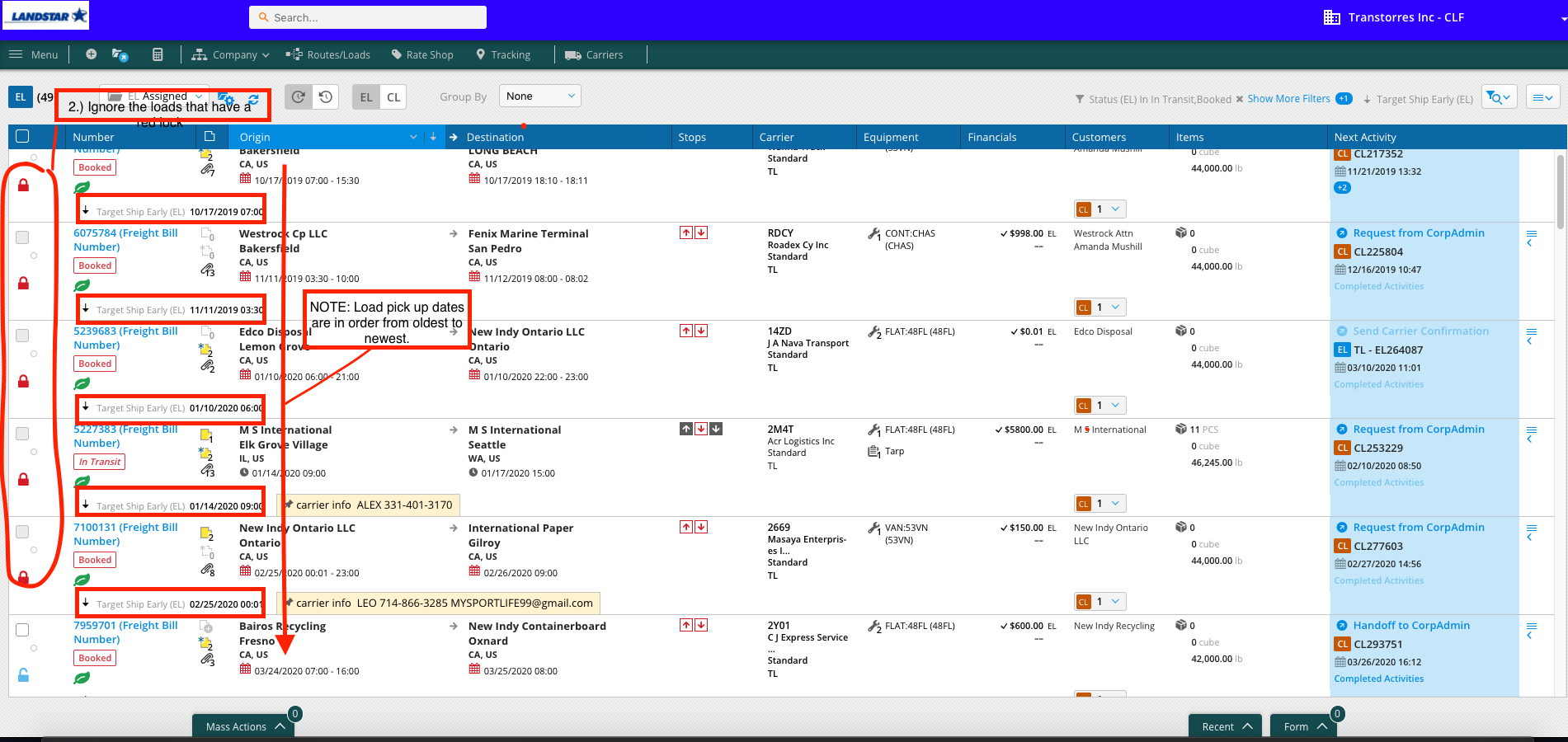Select the radio button on the 5239683 row
Viewport: 1568px width, 742px height.
click(34, 353)
